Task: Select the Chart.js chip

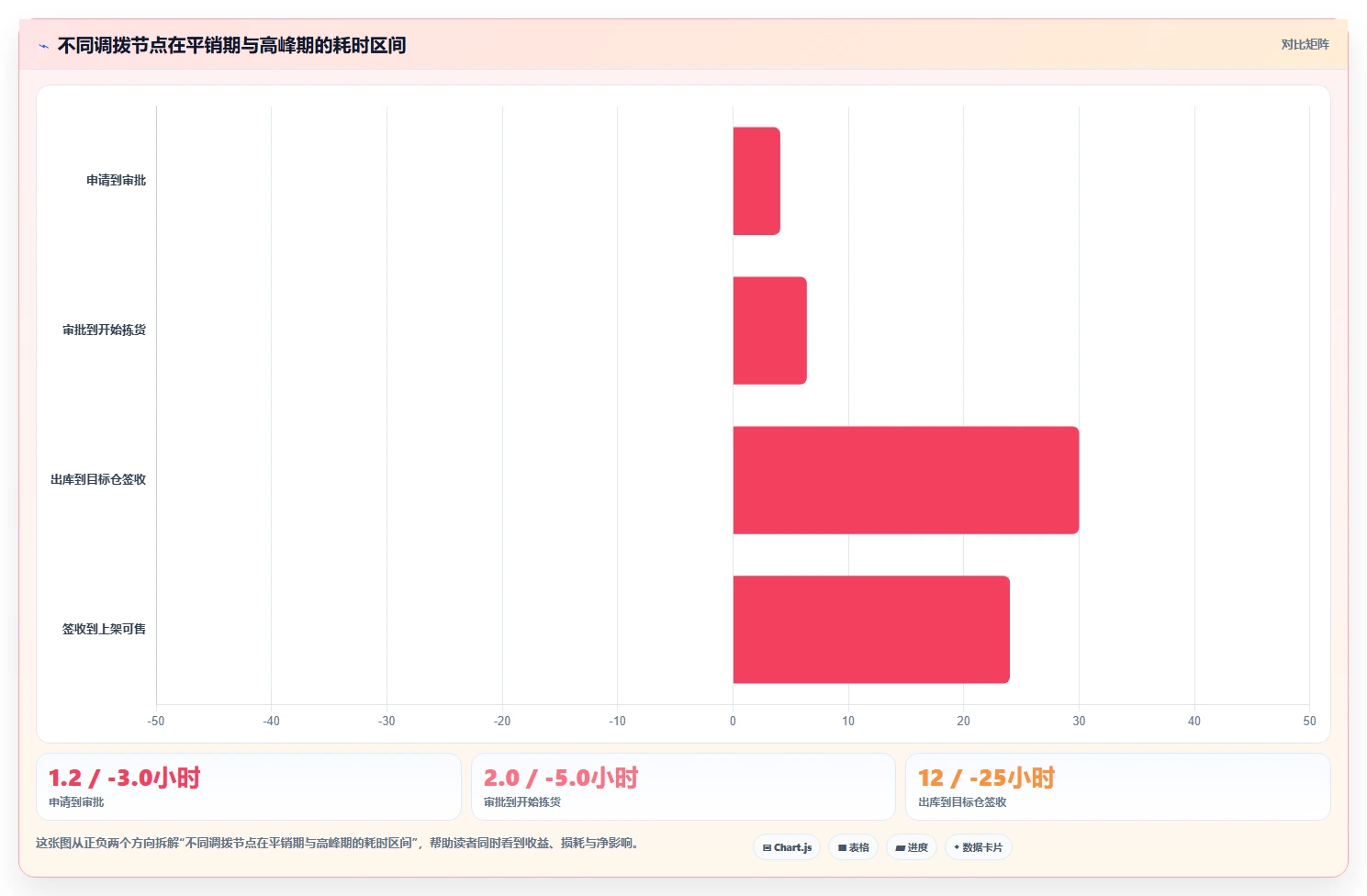Action: coord(787,847)
